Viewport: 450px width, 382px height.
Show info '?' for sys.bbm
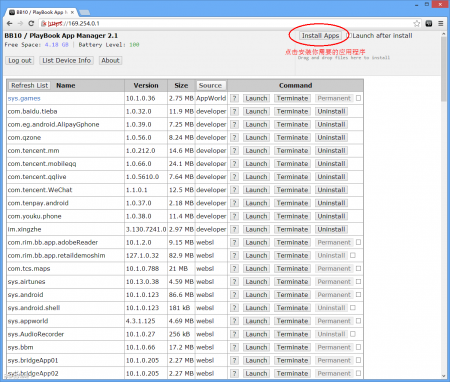point(234,347)
